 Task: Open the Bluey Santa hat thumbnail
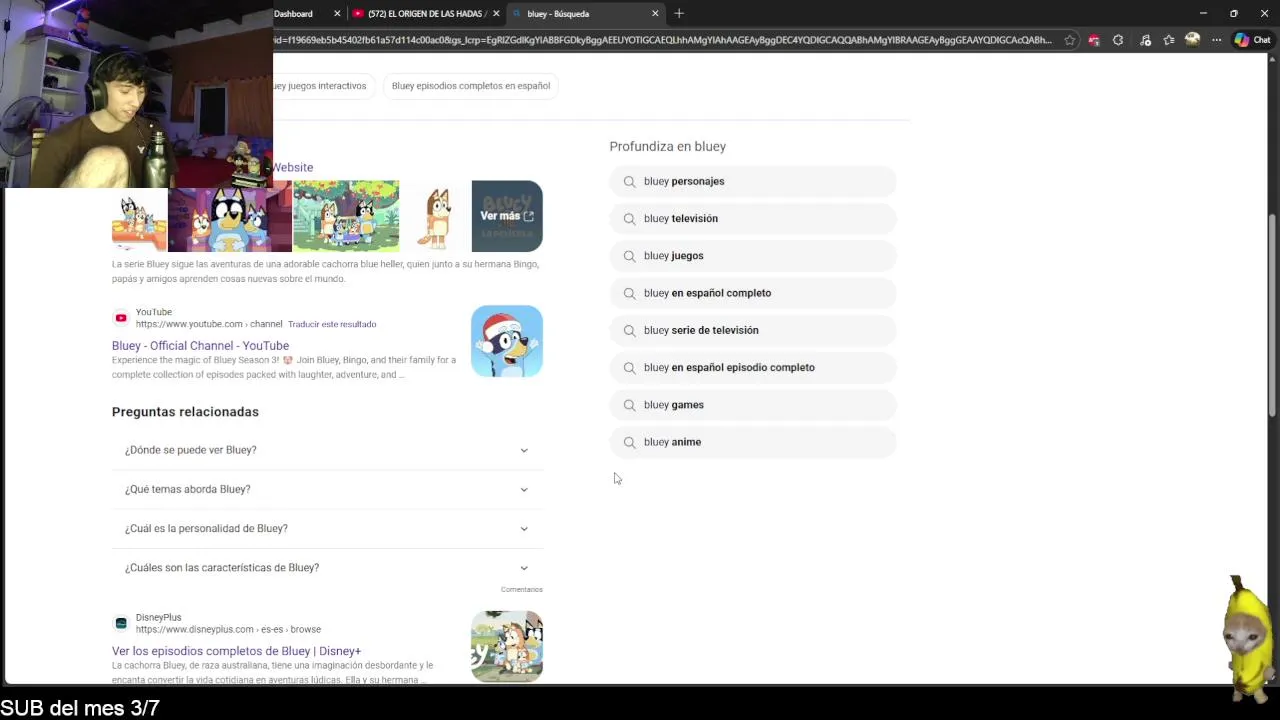tap(507, 341)
